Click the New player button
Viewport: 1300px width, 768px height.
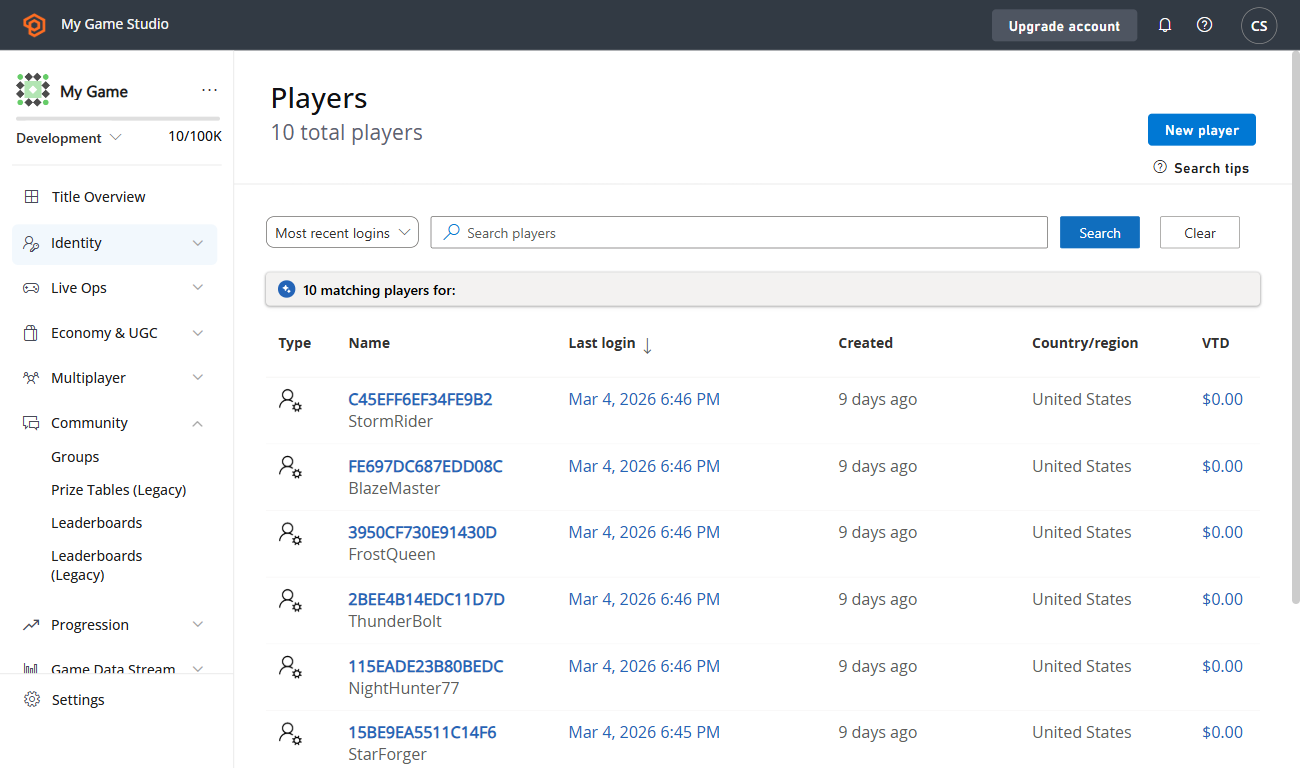(1201, 130)
